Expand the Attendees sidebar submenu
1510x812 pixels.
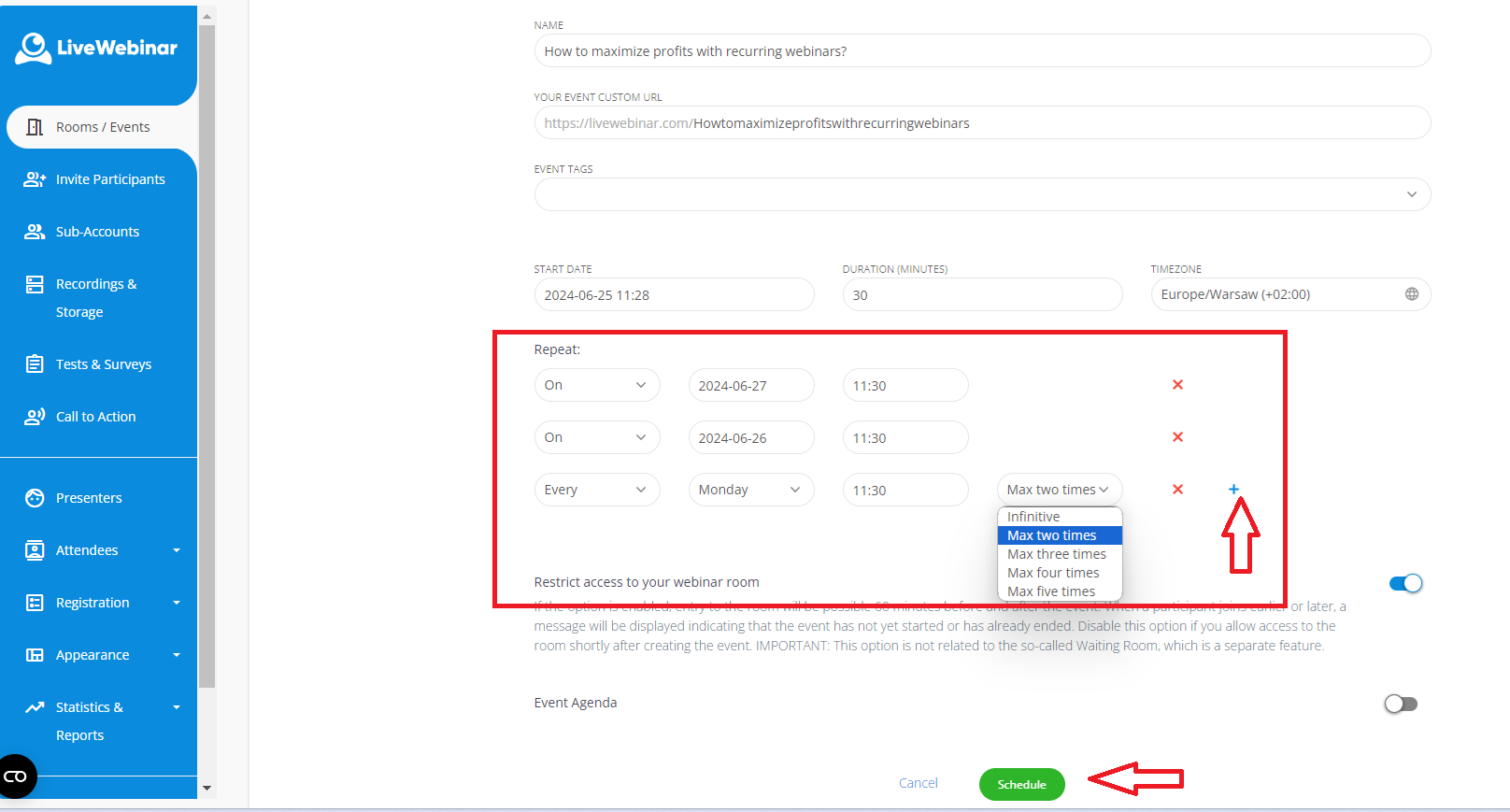[x=176, y=550]
